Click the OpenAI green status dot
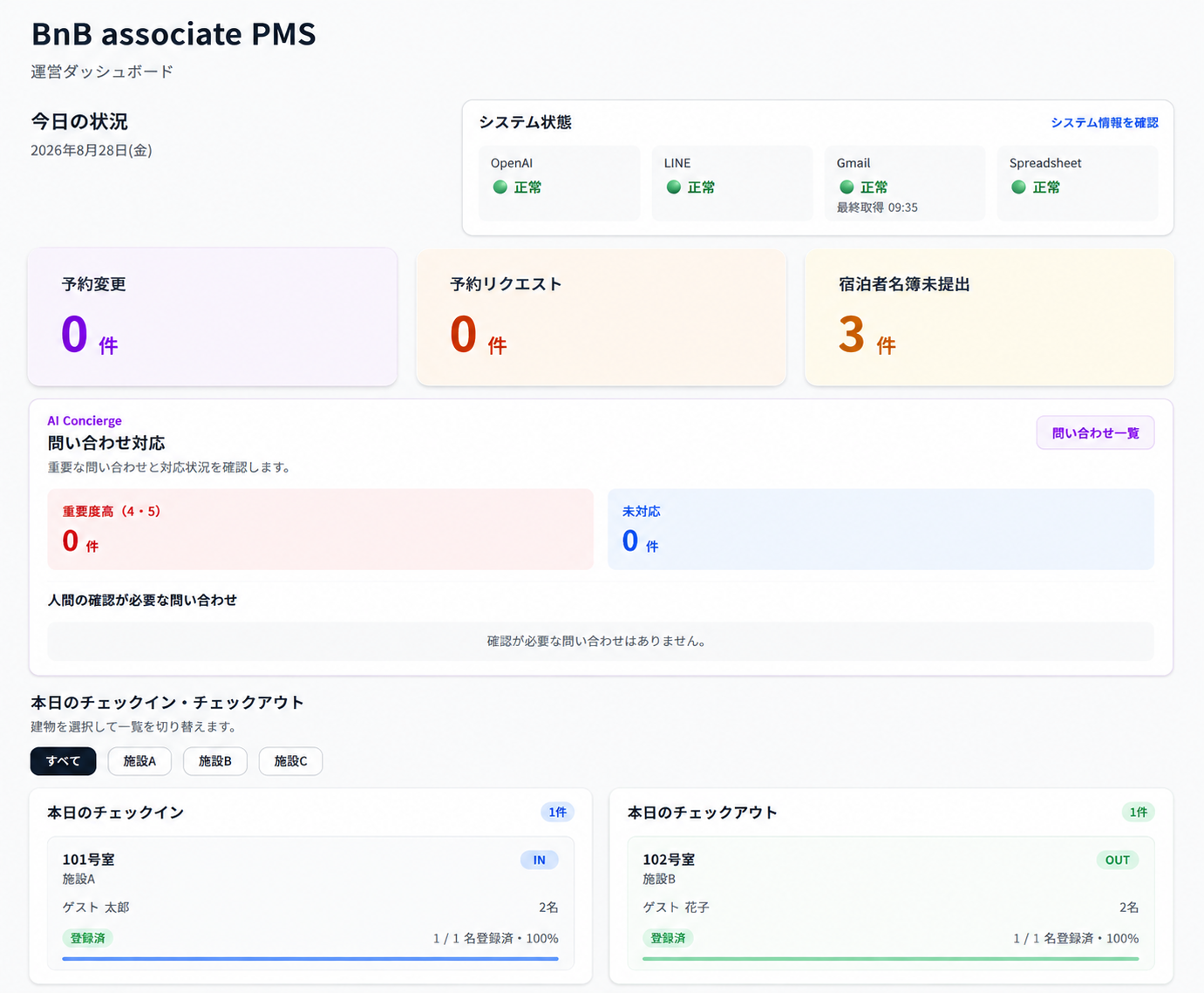This screenshot has width=1204, height=993. [x=500, y=187]
